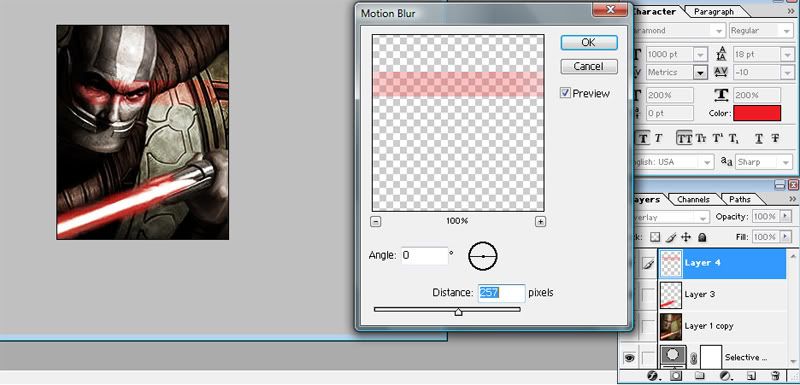
Task: Toggle Underline style
Action: pyautogui.click(x=759, y=138)
